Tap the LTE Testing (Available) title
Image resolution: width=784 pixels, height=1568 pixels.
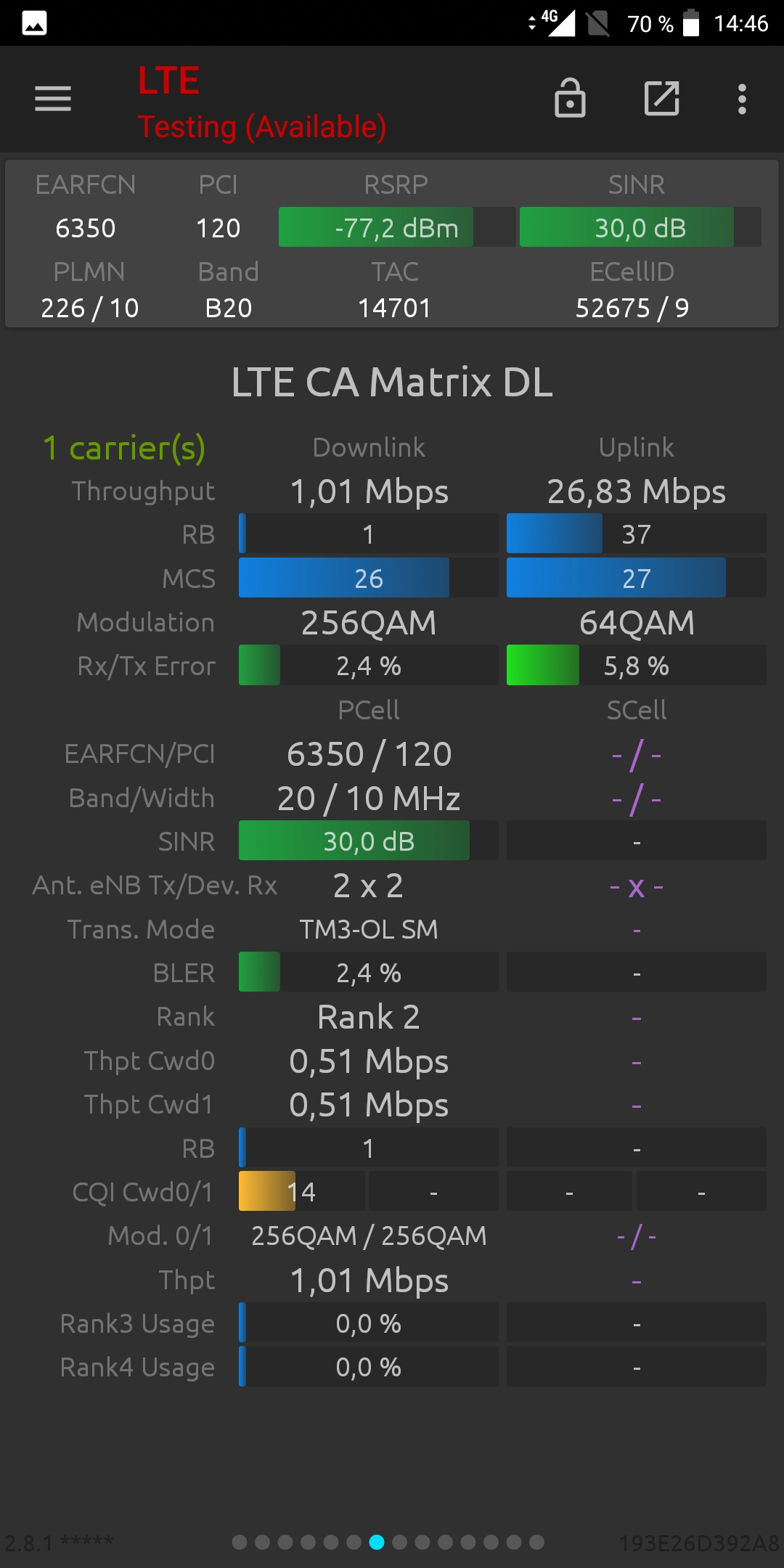[x=262, y=102]
